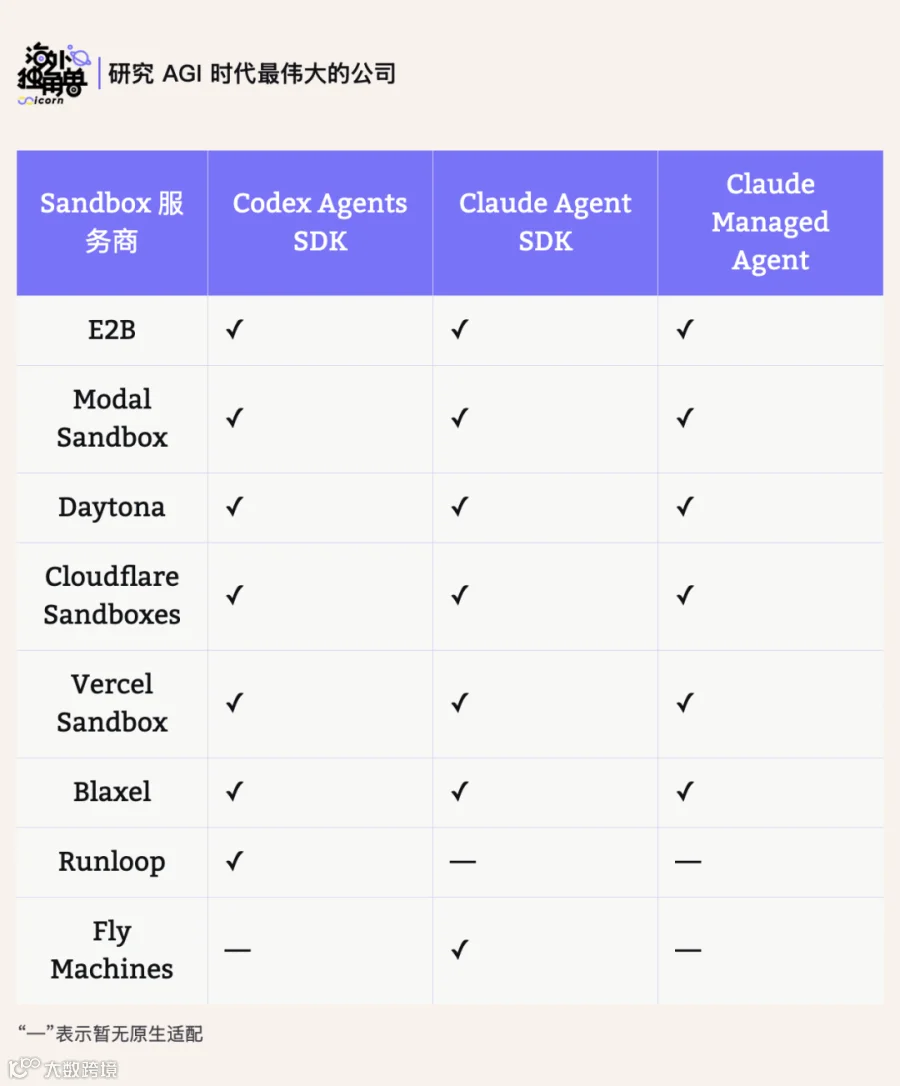The height and width of the screenshot is (1086, 900).
Task: Click the Blaxel checkmark under Claude Agent SDK
Action: [460, 791]
